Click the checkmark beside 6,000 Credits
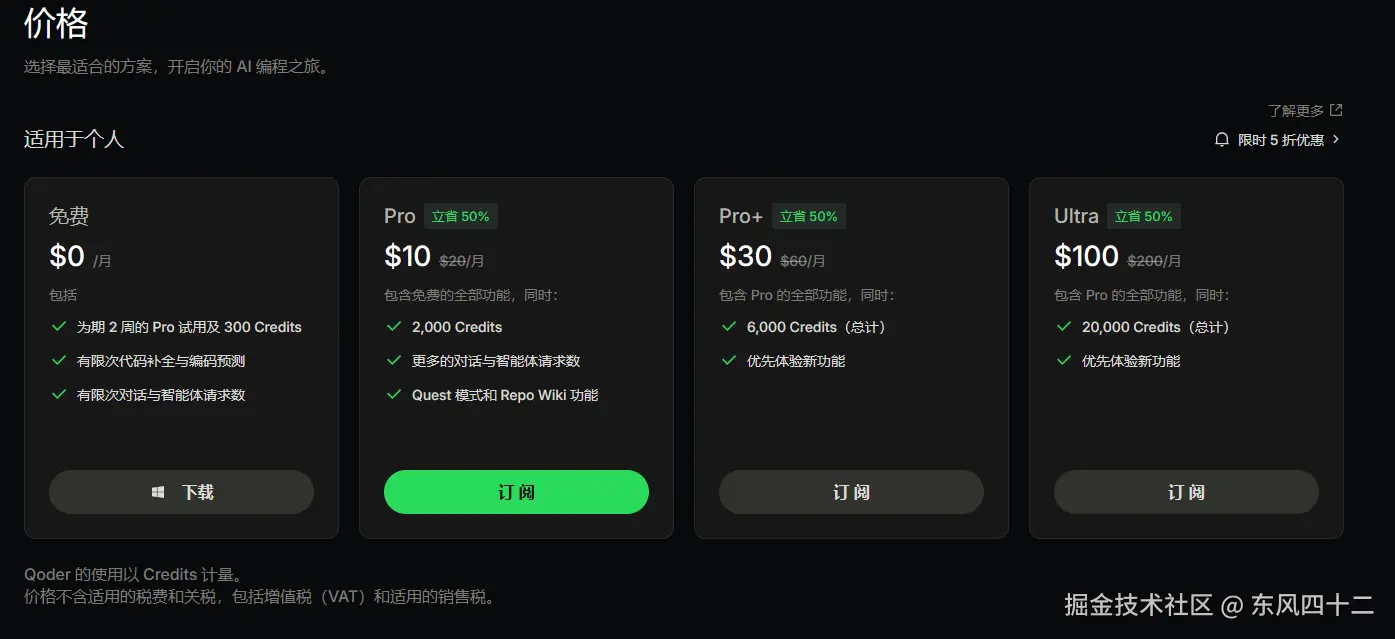This screenshot has height=639, width=1395. point(729,327)
